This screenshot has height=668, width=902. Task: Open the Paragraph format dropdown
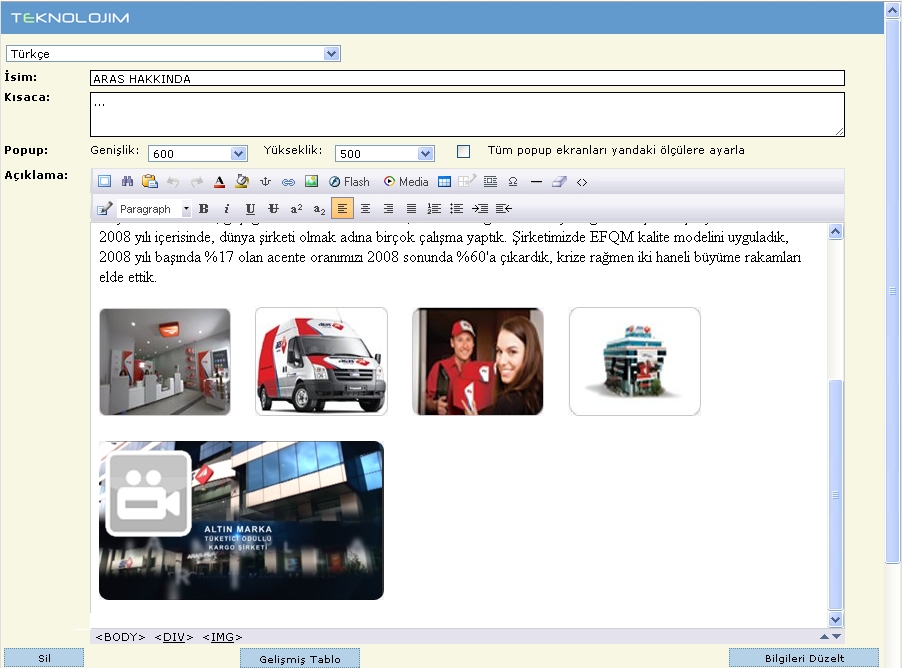(154, 209)
